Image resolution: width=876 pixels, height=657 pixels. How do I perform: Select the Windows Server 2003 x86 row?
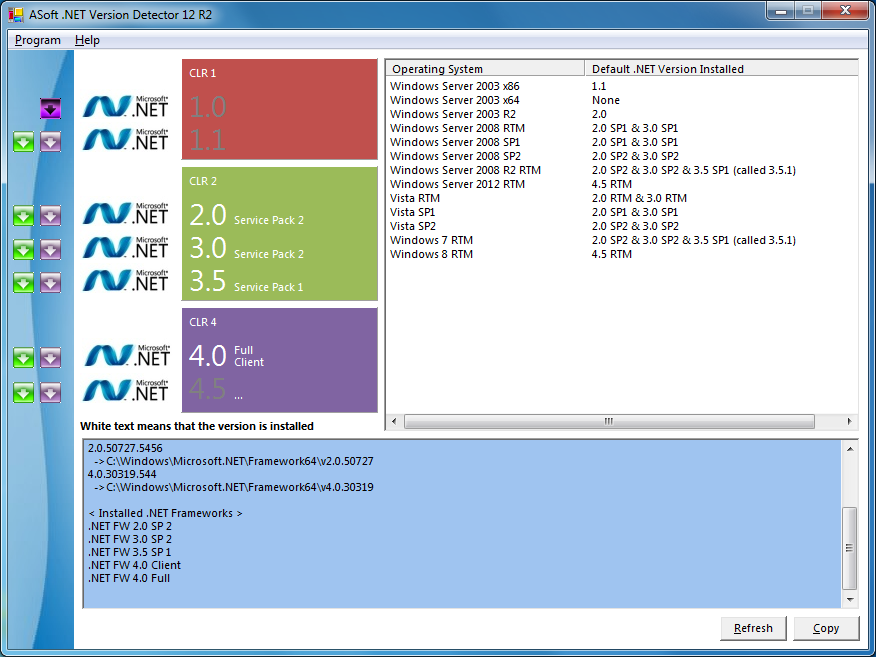[622, 86]
